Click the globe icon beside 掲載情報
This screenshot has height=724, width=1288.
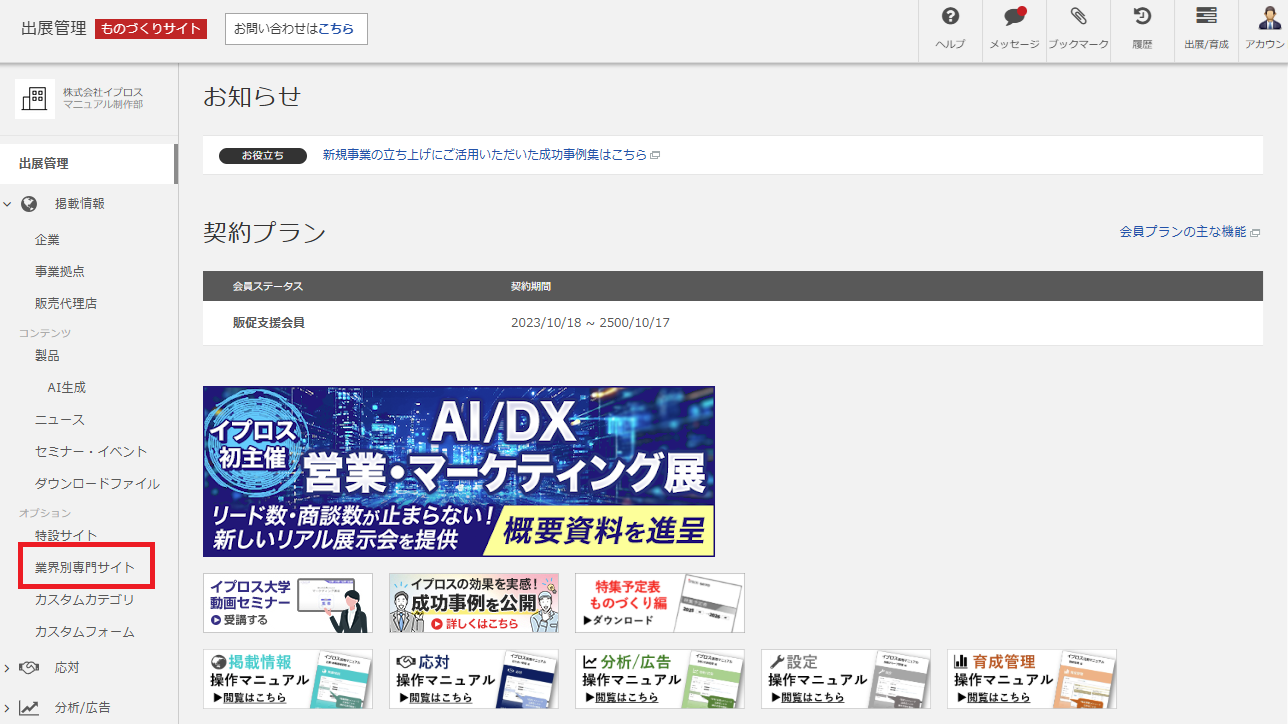pyautogui.click(x=30, y=203)
